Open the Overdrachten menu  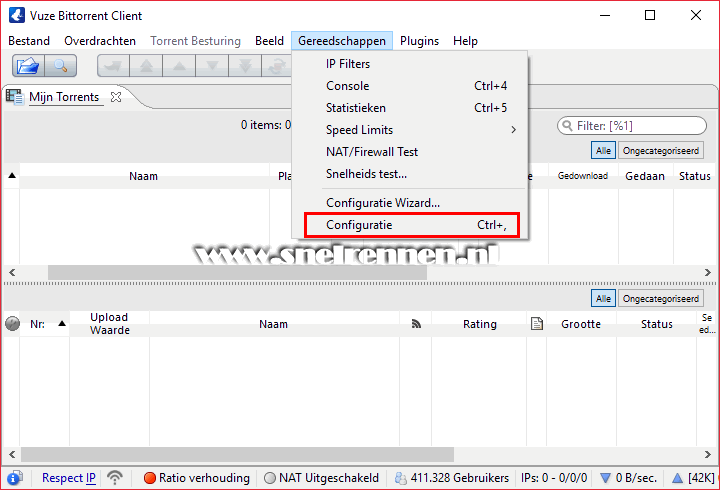tap(100, 41)
